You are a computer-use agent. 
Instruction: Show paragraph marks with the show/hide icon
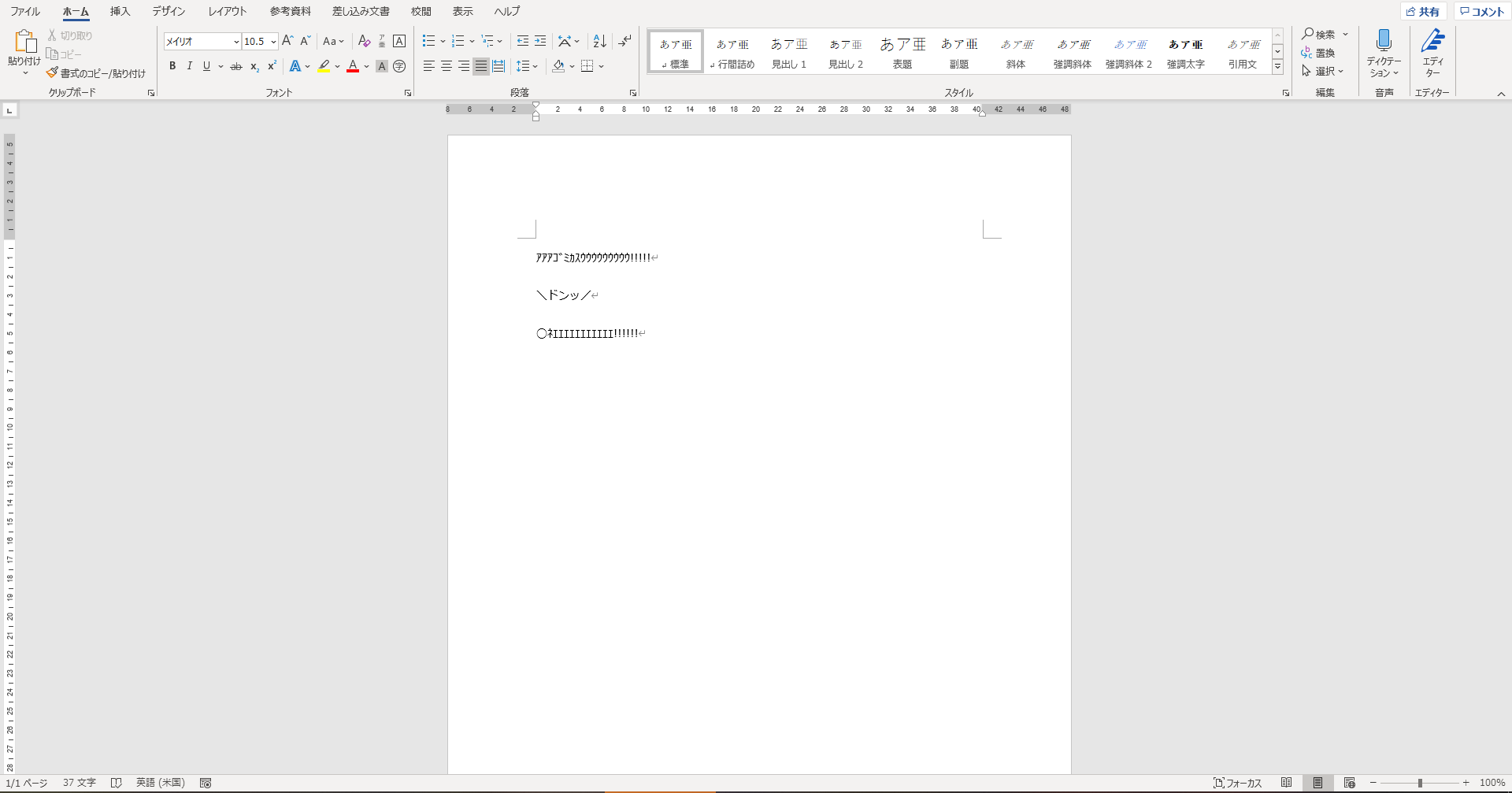pyautogui.click(x=624, y=41)
